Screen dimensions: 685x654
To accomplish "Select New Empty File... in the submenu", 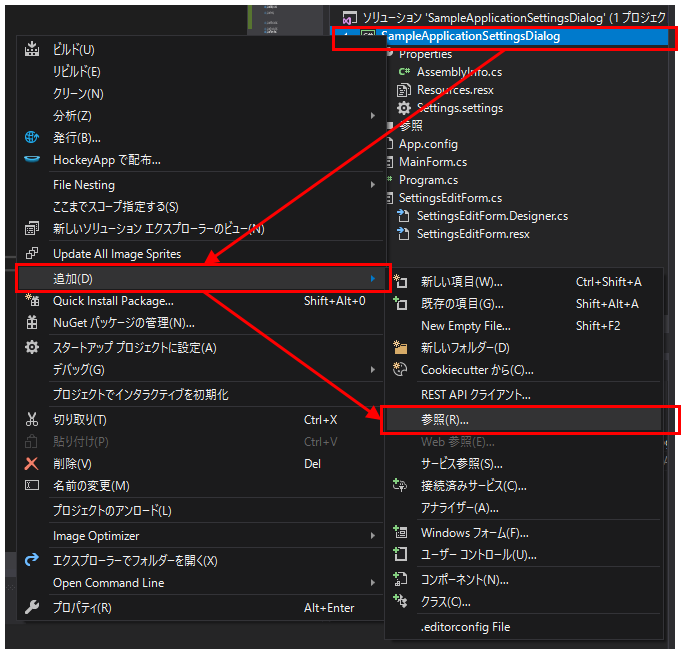I will point(466,325).
